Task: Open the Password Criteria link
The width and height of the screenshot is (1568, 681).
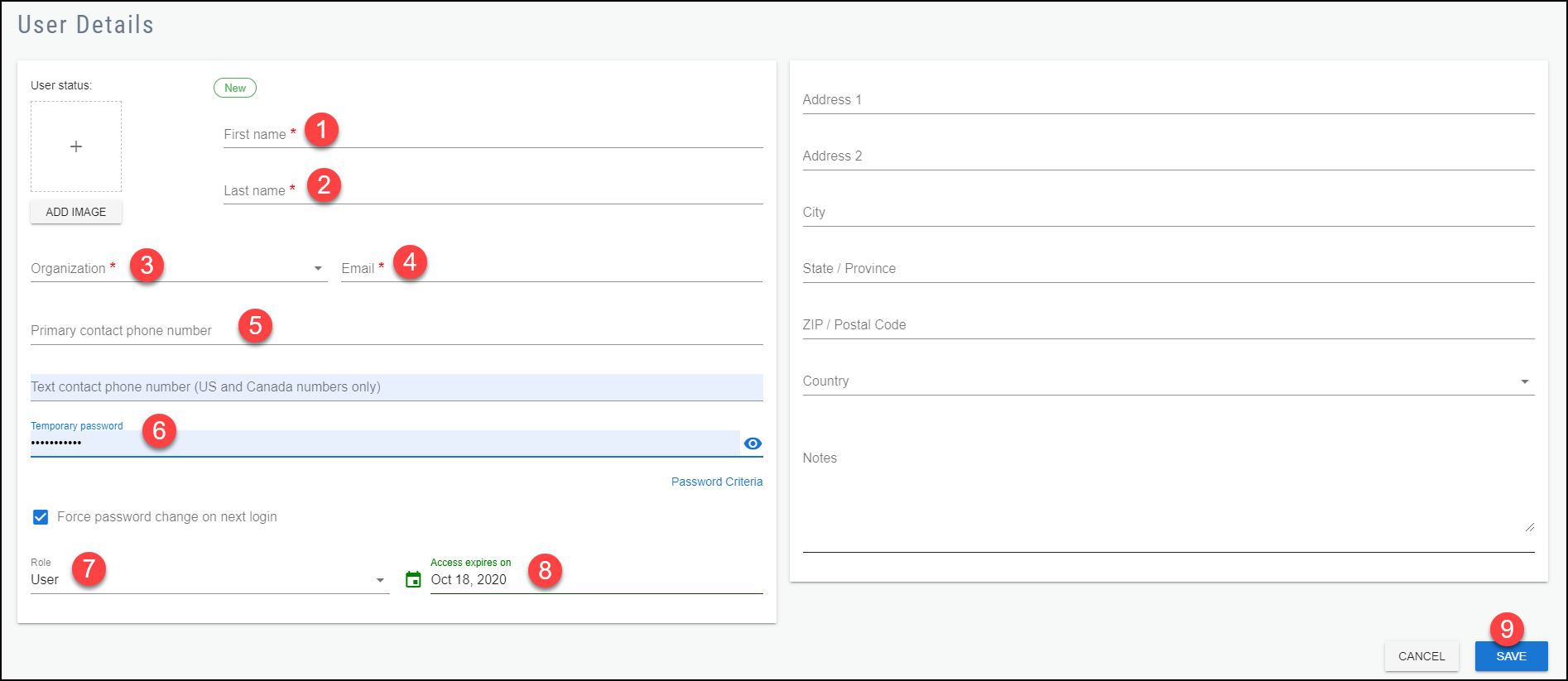Action: tap(717, 482)
